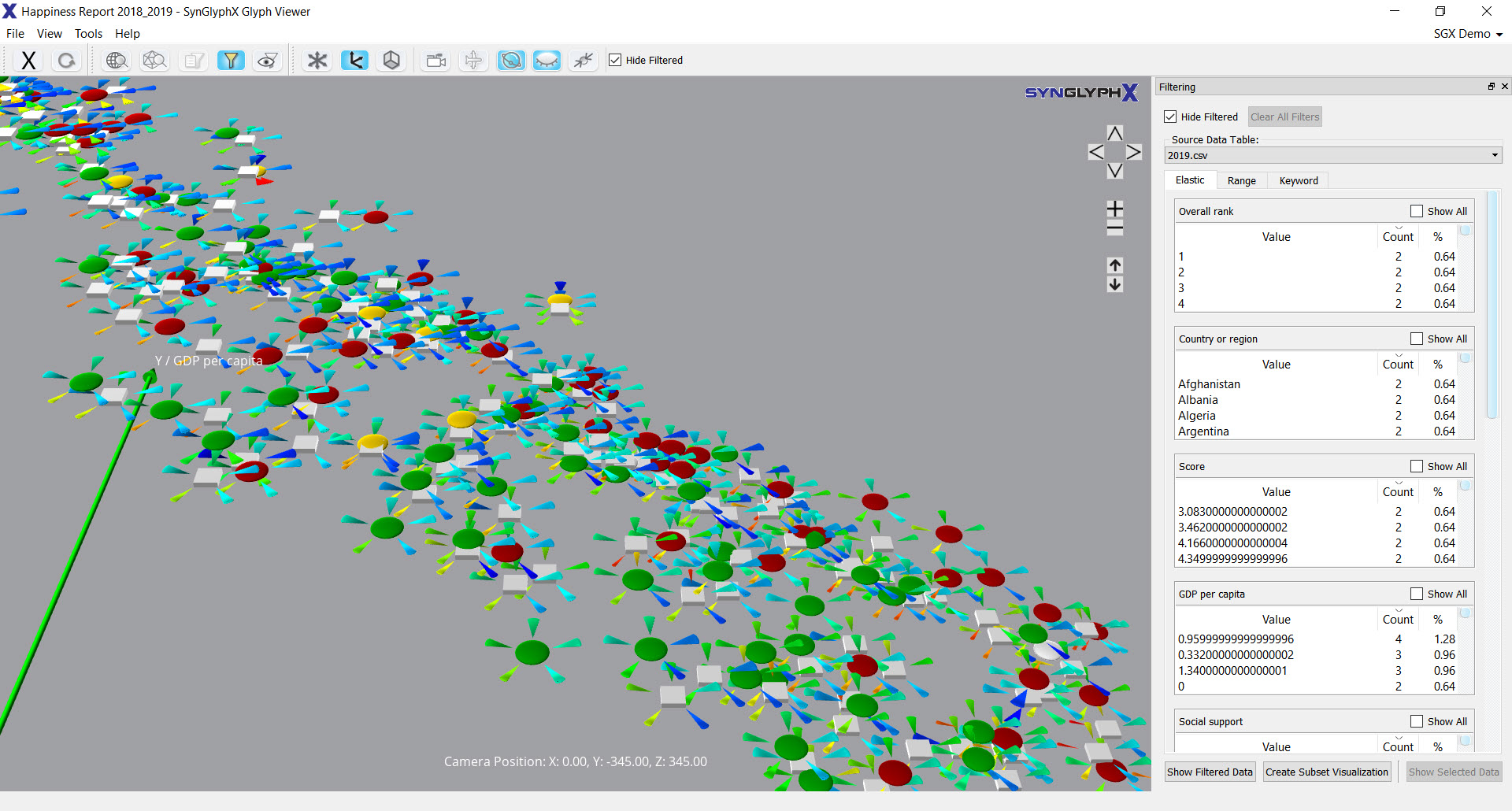The image size is (1512, 811).
Task: Sort GDP per capita table by % column
Action: tap(1438, 619)
